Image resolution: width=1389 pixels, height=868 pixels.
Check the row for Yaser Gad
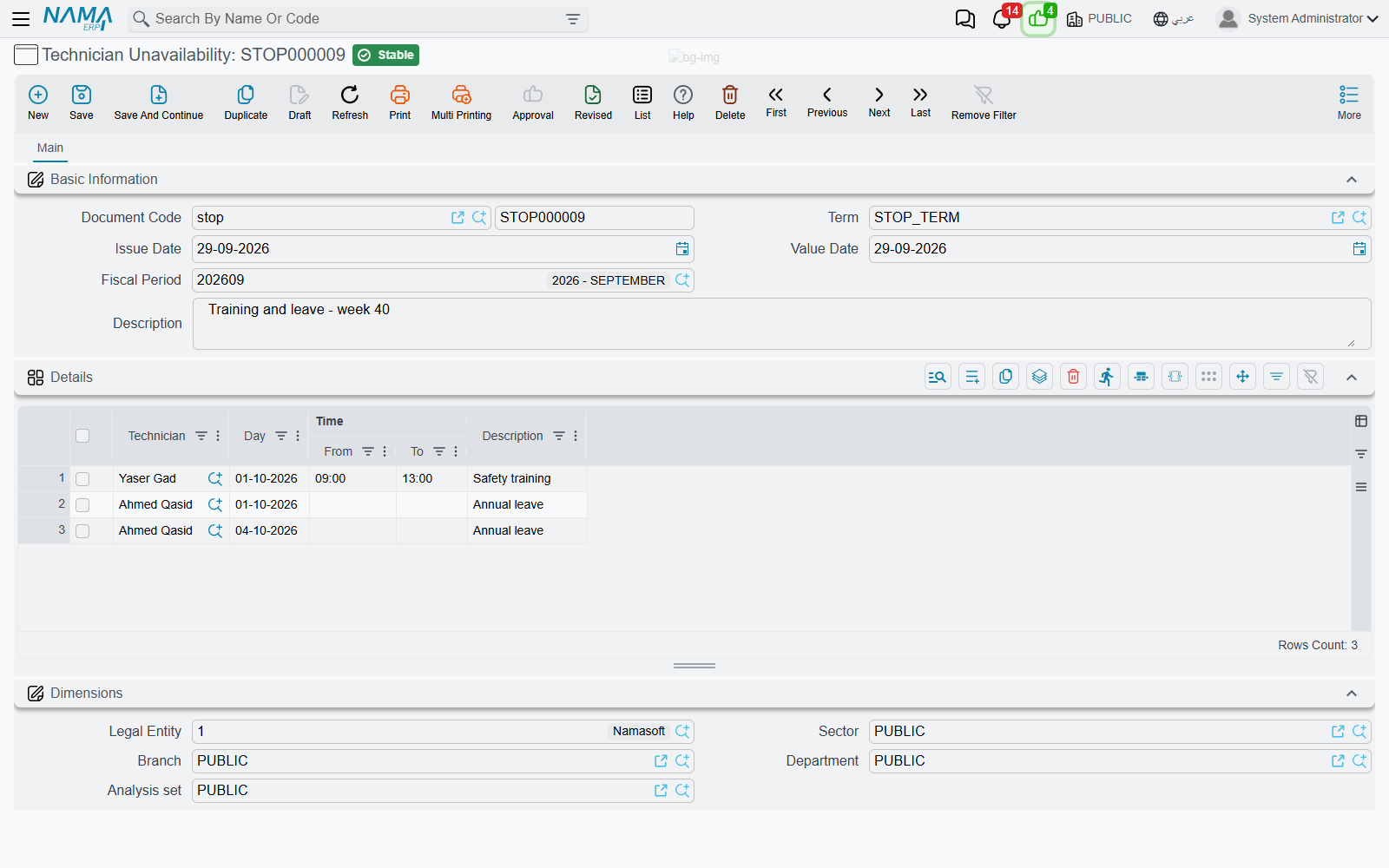pyautogui.click(x=82, y=479)
